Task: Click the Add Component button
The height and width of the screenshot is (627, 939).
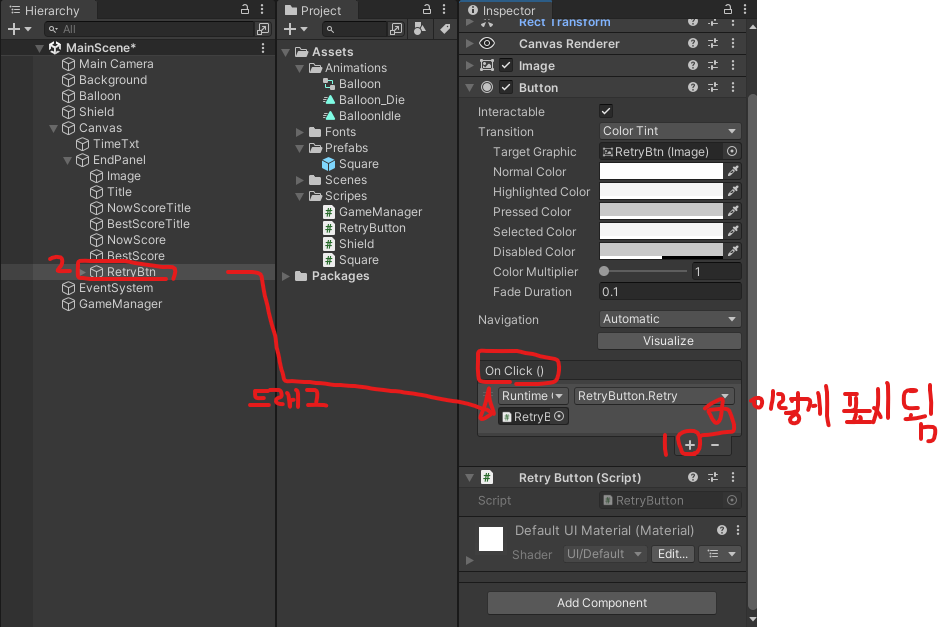Action: coord(602,603)
